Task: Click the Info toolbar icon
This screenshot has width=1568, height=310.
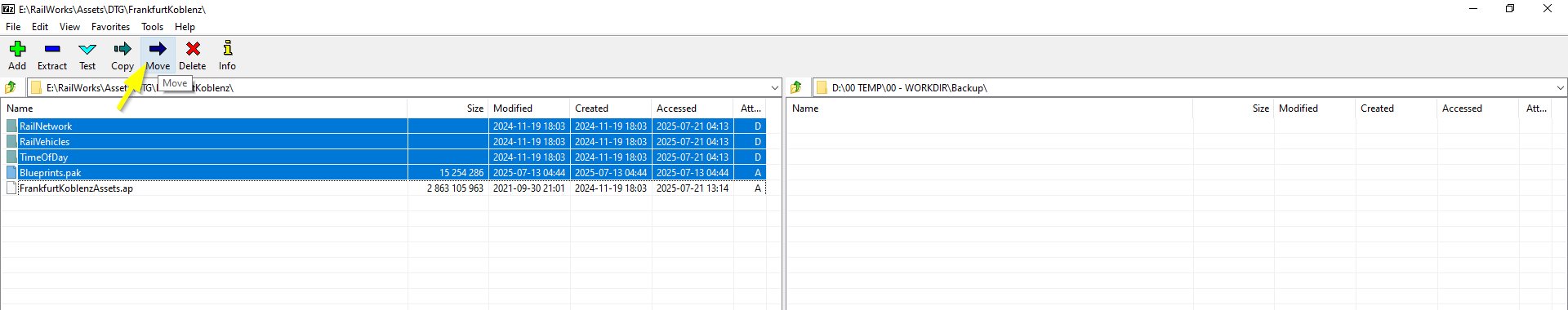Action: tap(228, 49)
